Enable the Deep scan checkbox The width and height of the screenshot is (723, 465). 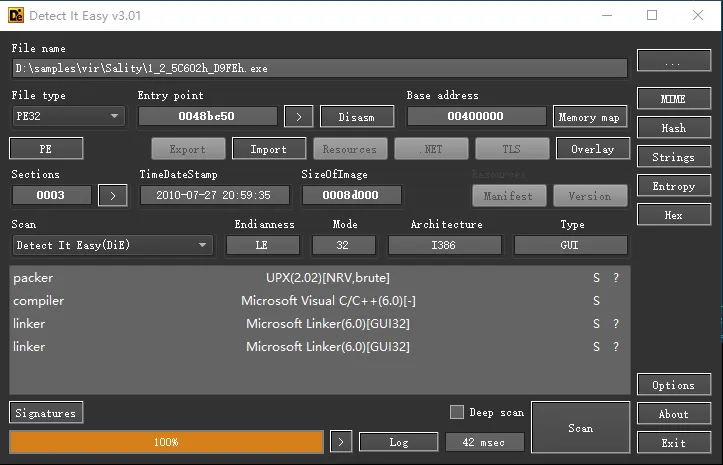[457, 412]
